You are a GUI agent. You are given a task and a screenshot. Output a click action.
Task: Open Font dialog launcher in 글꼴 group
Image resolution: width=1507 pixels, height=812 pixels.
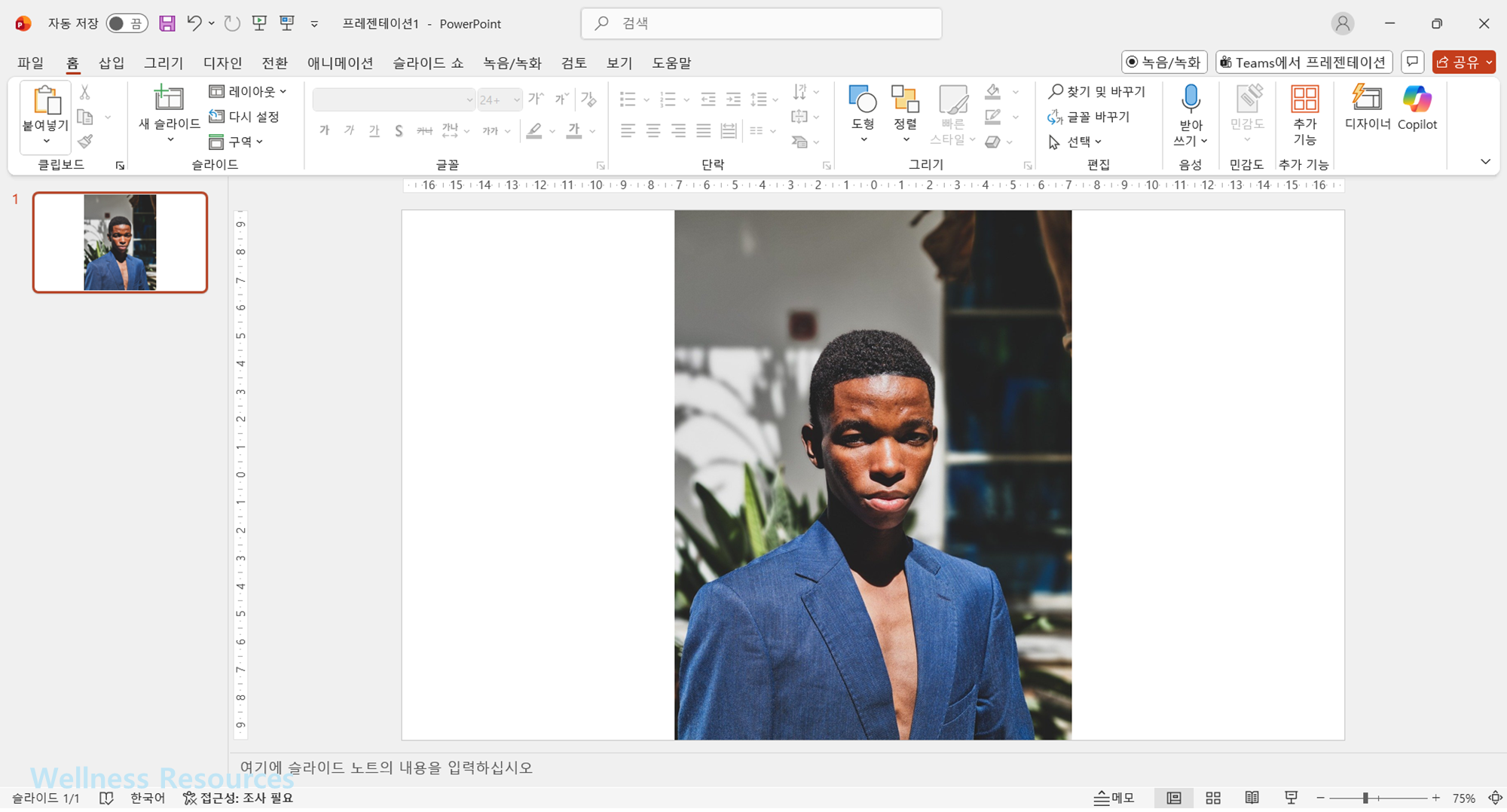601,166
